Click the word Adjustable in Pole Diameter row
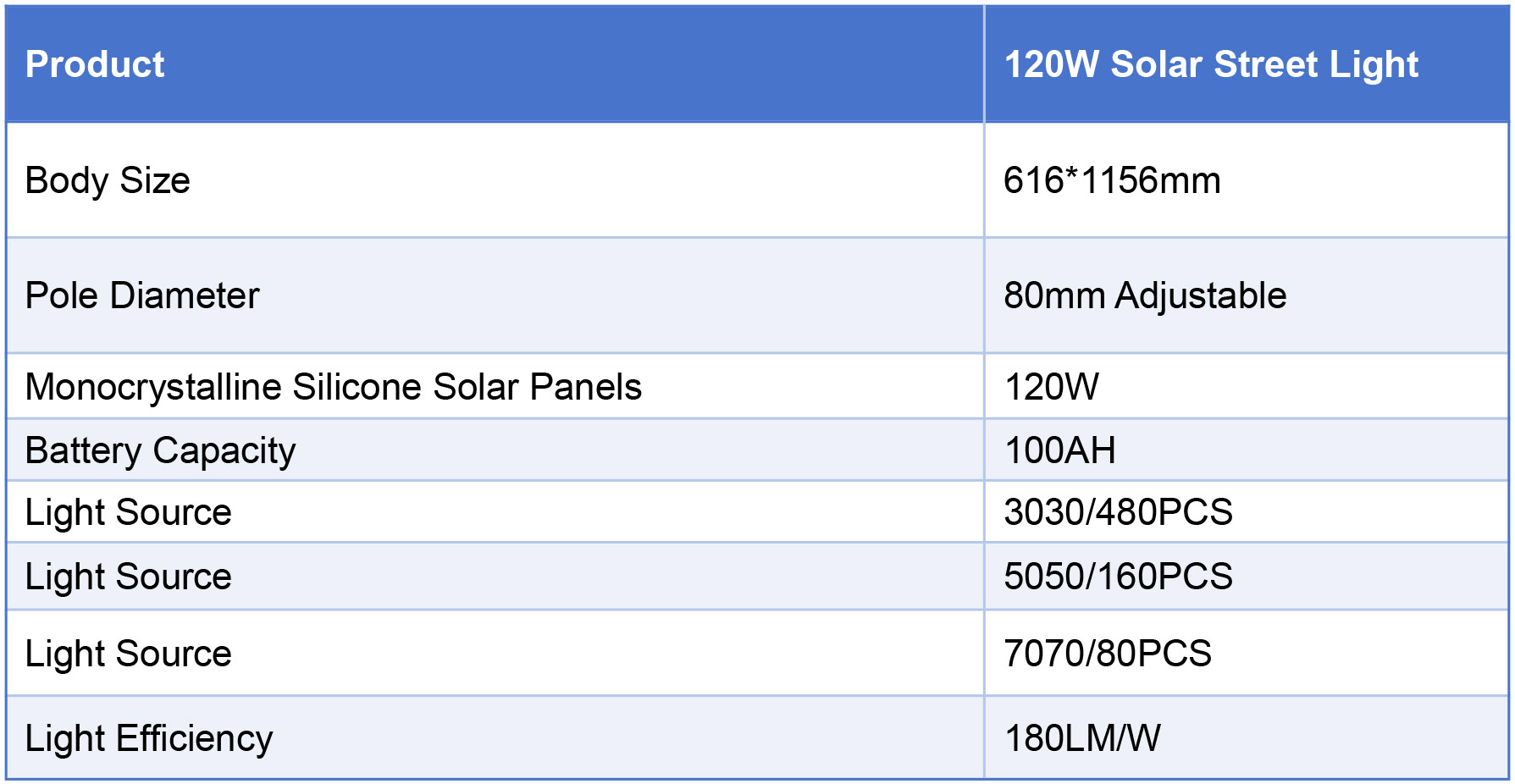The width and height of the screenshot is (1515, 784). pyautogui.click(x=1201, y=295)
